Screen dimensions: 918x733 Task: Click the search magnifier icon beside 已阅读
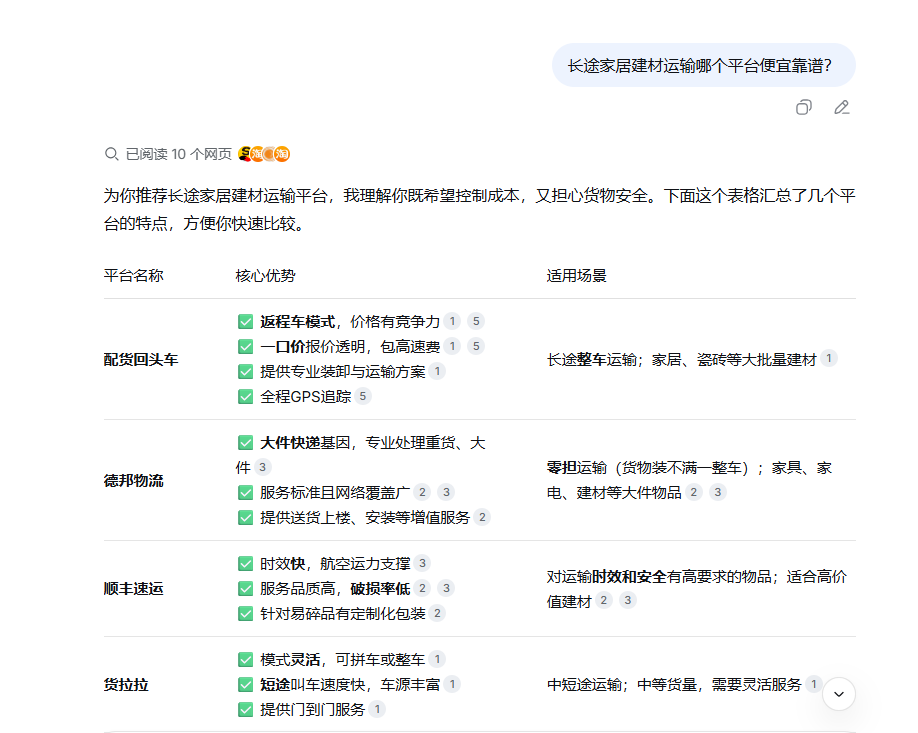point(111,154)
